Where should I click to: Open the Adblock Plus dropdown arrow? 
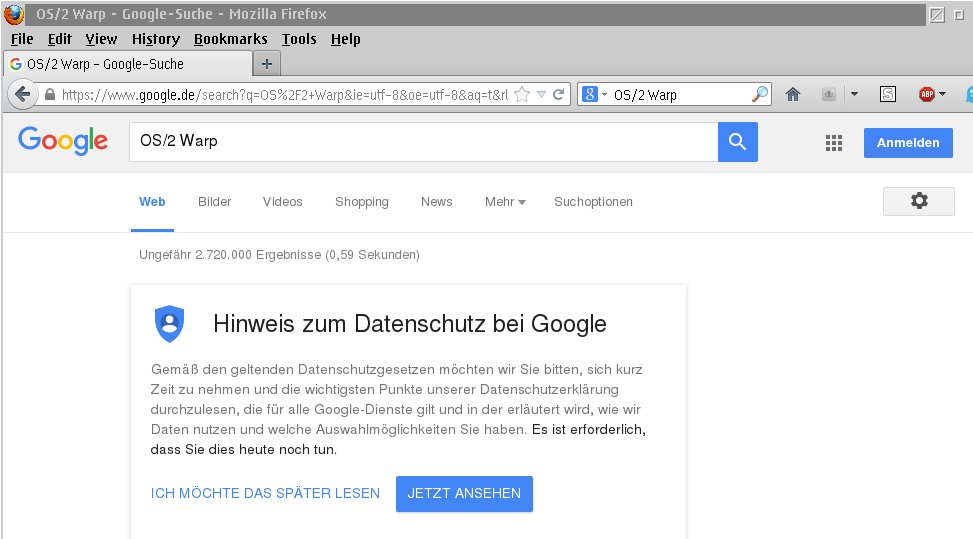(x=943, y=94)
